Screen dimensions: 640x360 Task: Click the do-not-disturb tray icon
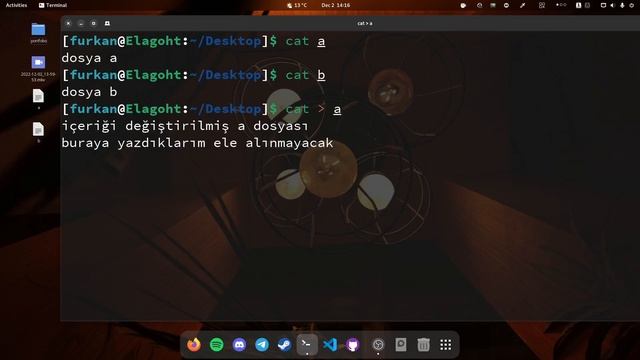coord(506,5)
